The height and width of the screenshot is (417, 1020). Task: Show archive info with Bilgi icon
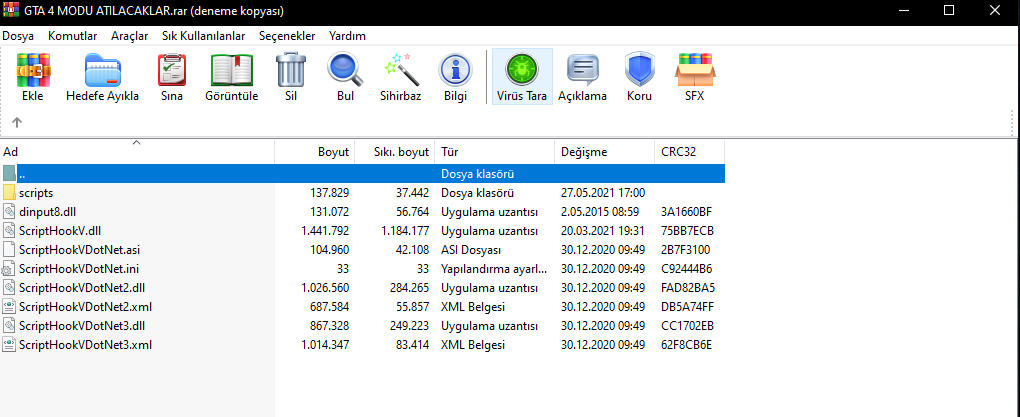(455, 70)
